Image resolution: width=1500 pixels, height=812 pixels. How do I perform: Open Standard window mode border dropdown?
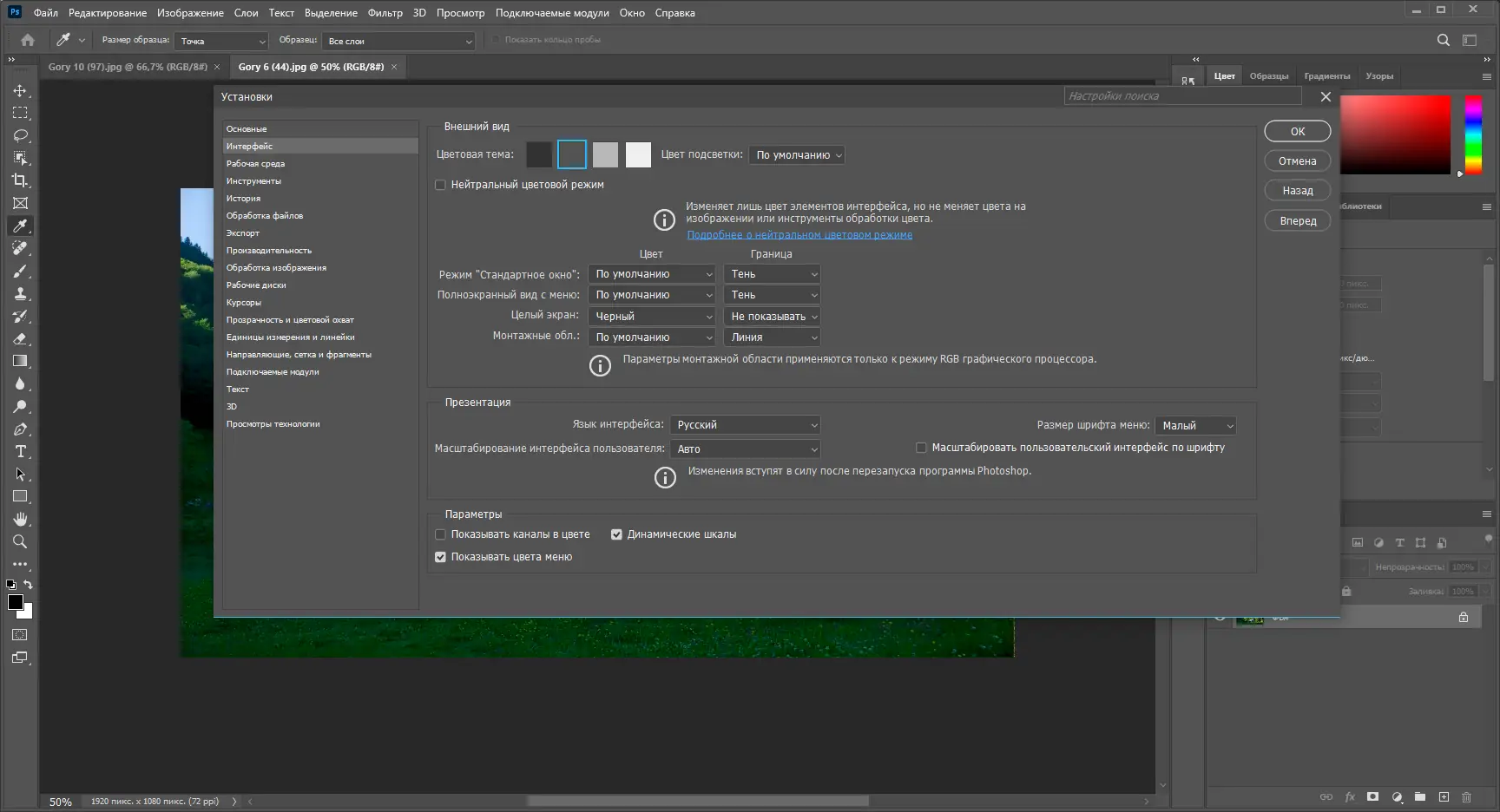coord(772,274)
